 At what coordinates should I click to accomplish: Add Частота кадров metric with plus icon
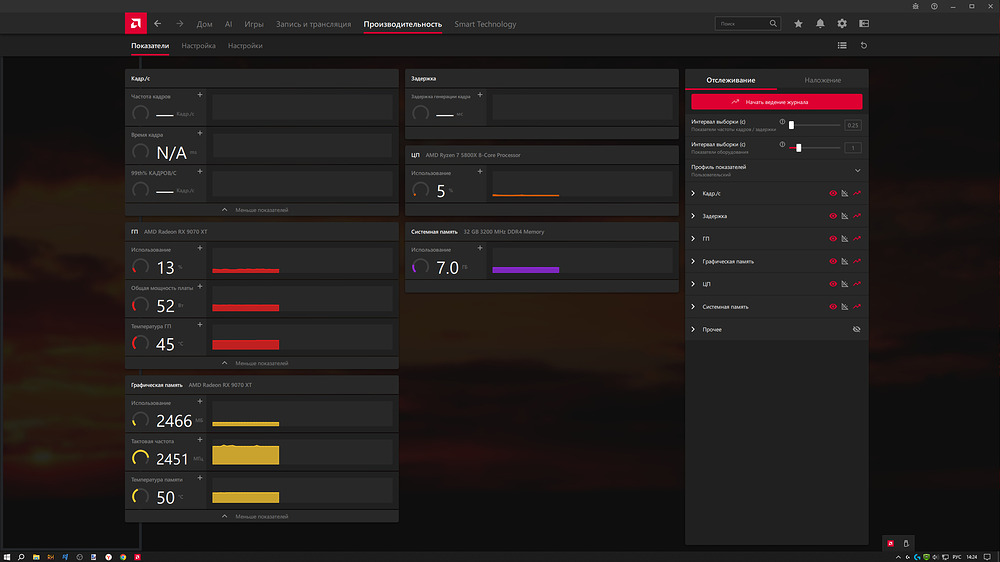tap(200, 95)
